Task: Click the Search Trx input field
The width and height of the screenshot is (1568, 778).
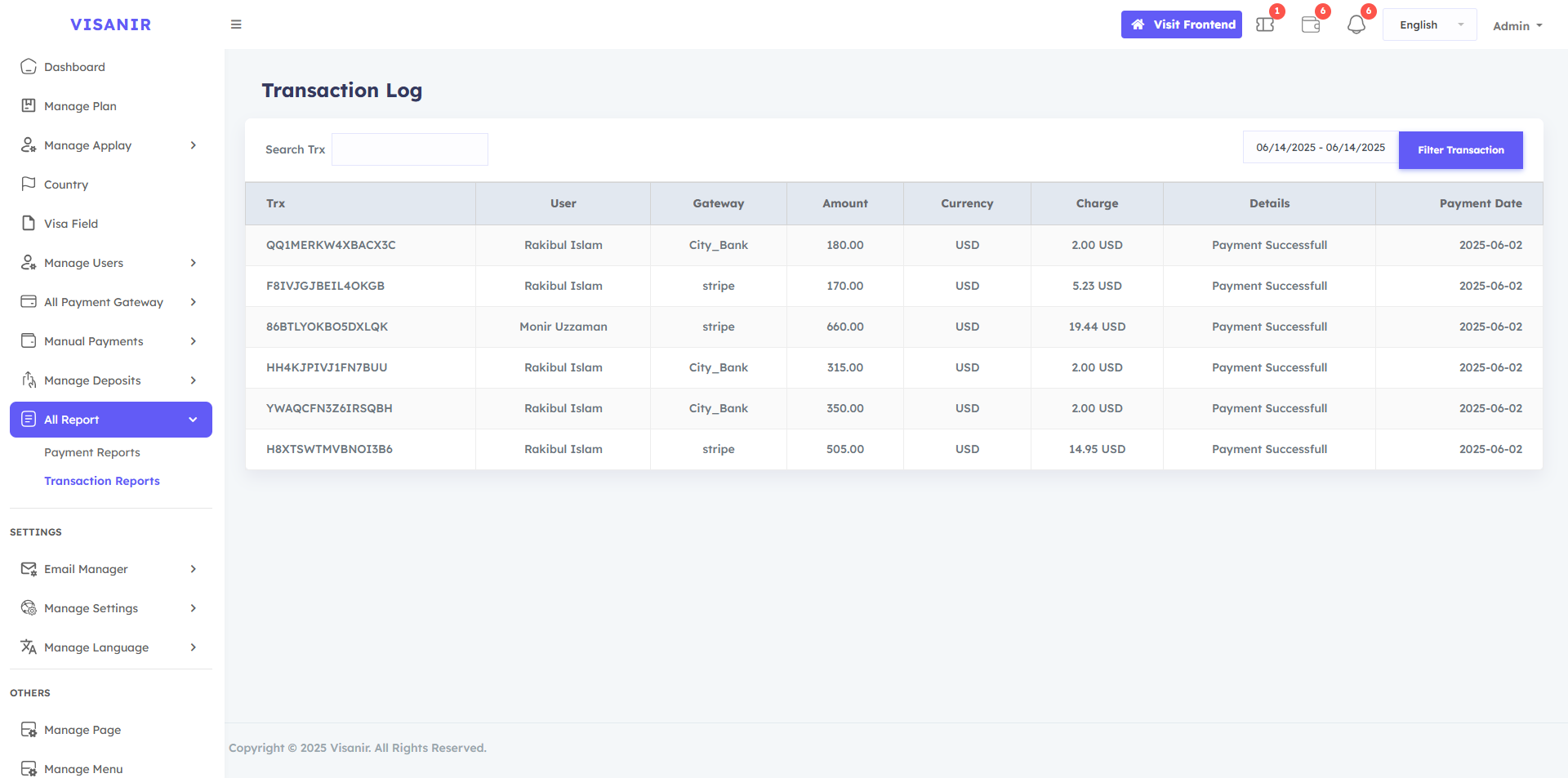Action: [410, 149]
